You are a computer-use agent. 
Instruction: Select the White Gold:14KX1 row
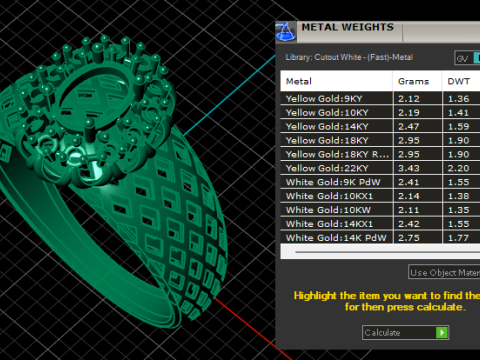tap(380, 224)
